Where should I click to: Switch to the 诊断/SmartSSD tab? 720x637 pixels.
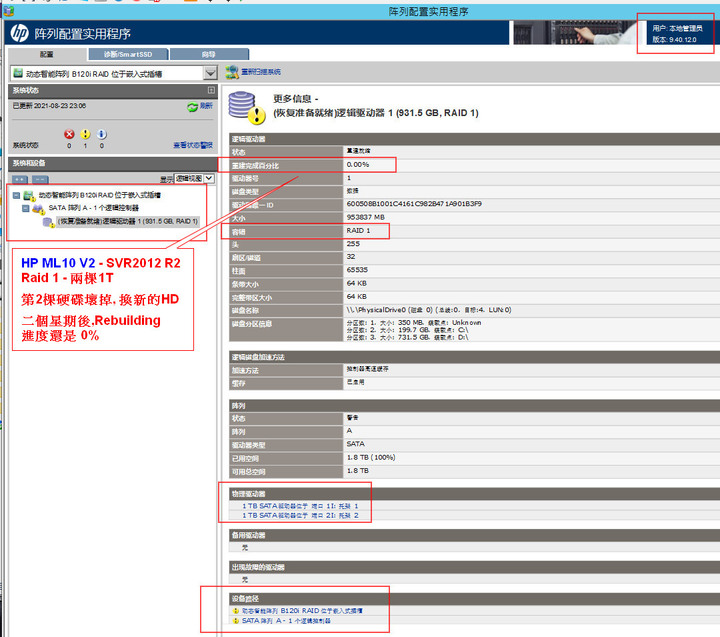pos(128,54)
